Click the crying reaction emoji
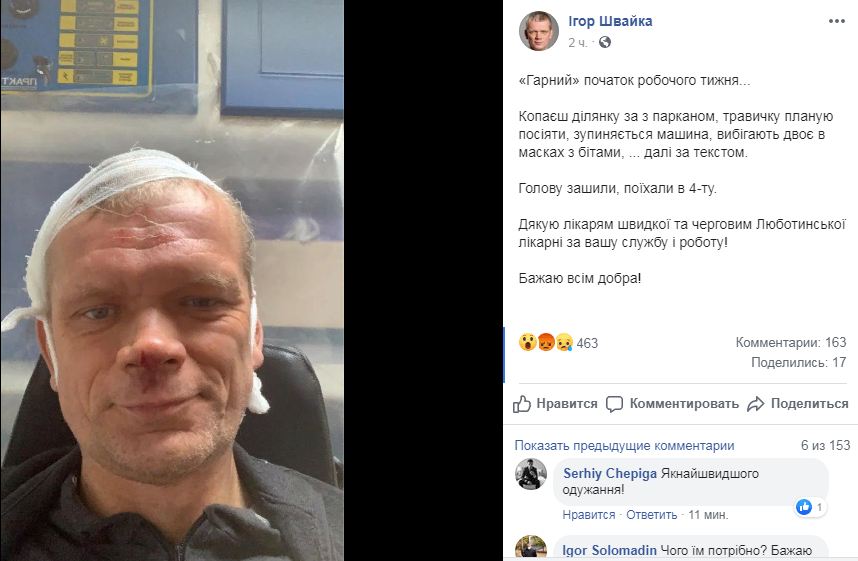This screenshot has height=561, width=858. coord(564,343)
